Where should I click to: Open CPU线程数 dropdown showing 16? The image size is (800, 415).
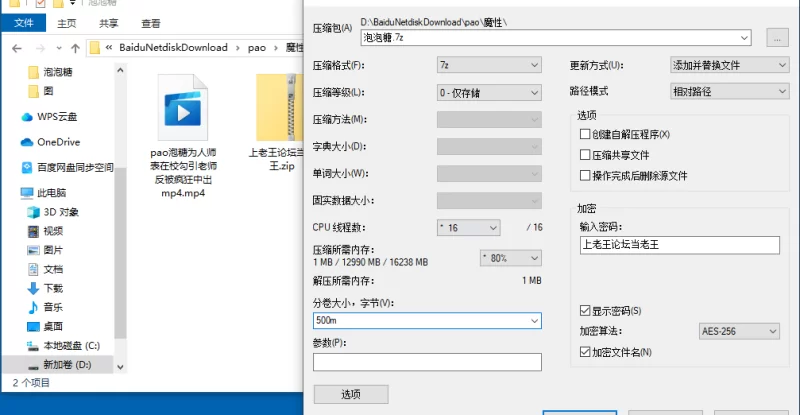pyautogui.click(x=468, y=228)
